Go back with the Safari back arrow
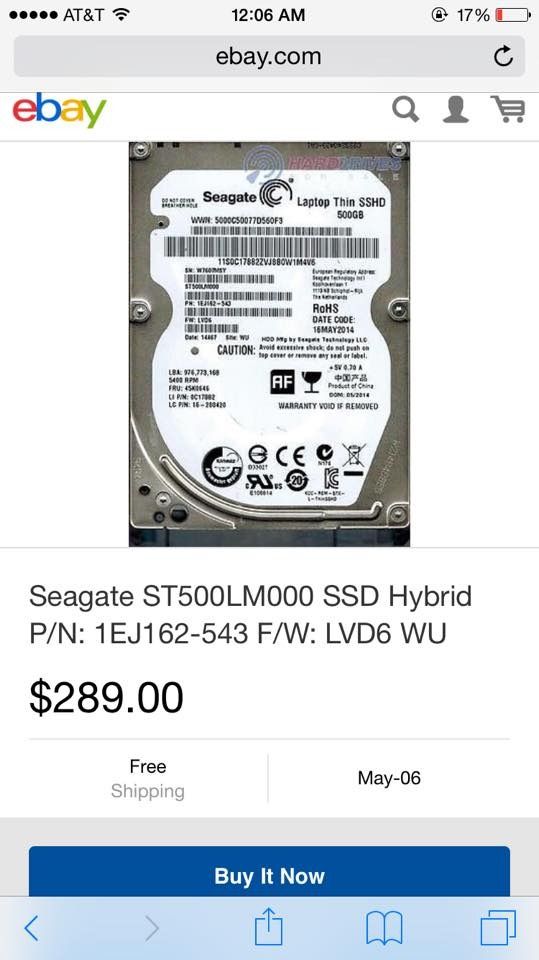 31,928
